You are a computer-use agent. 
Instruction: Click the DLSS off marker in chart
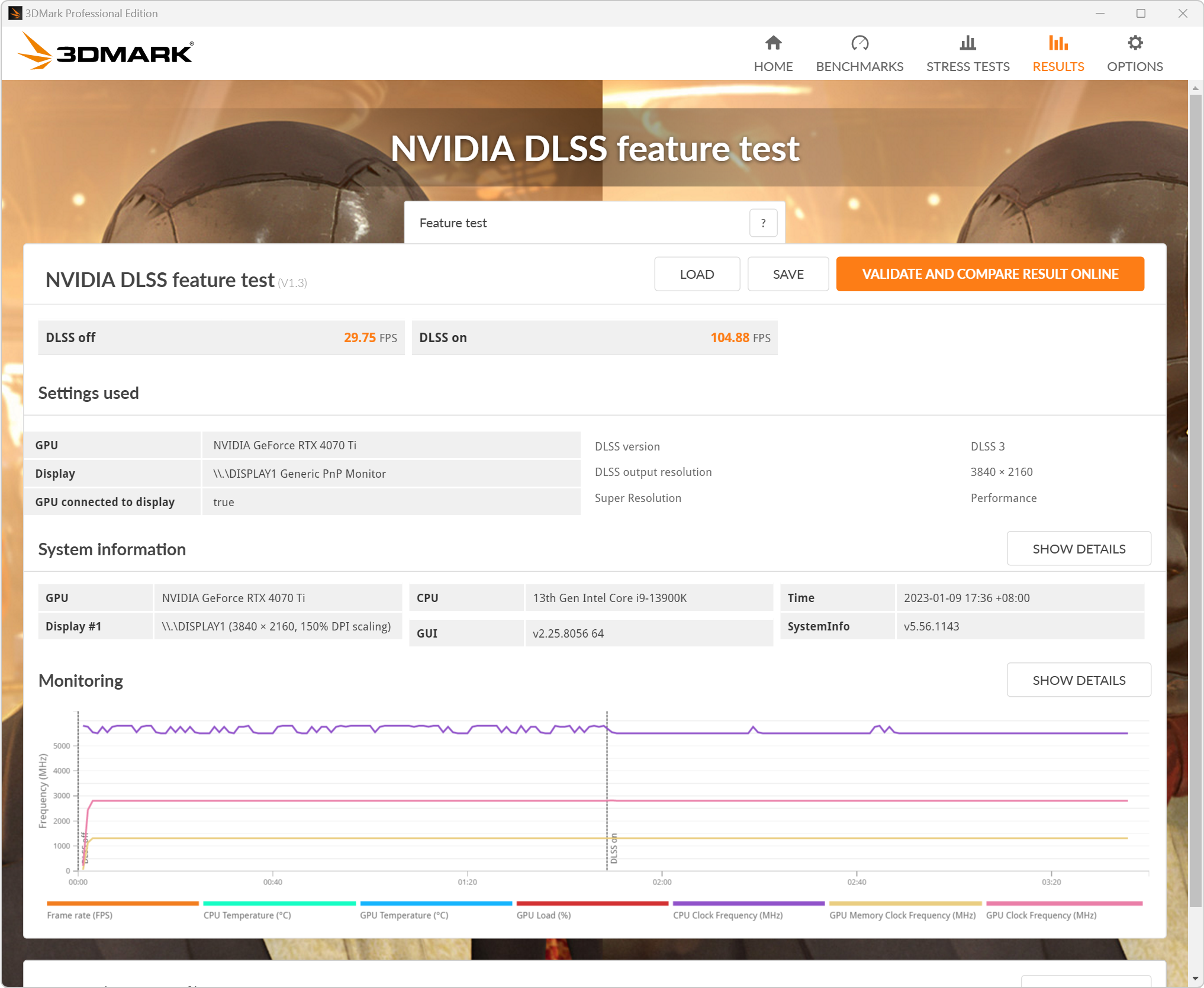pyautogui.click(x=85, y=848)
